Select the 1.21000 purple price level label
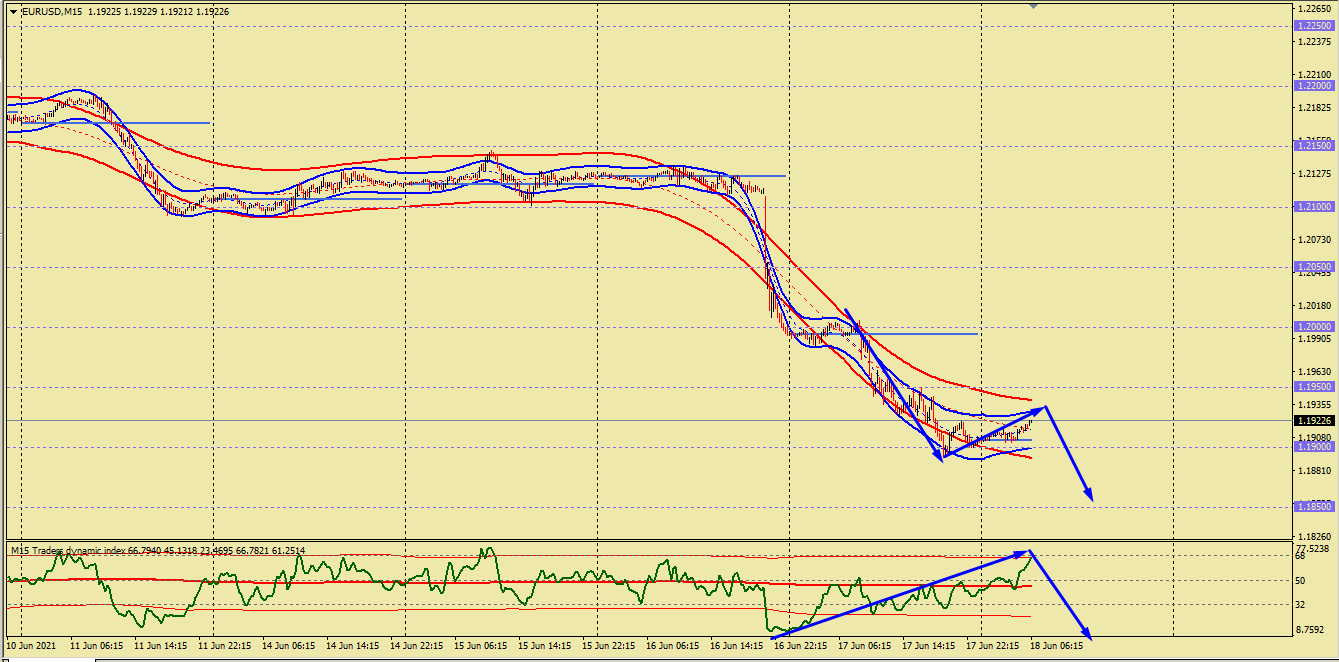Image resolution: width=1339 pixels, height=662 pixels. 1314,207
